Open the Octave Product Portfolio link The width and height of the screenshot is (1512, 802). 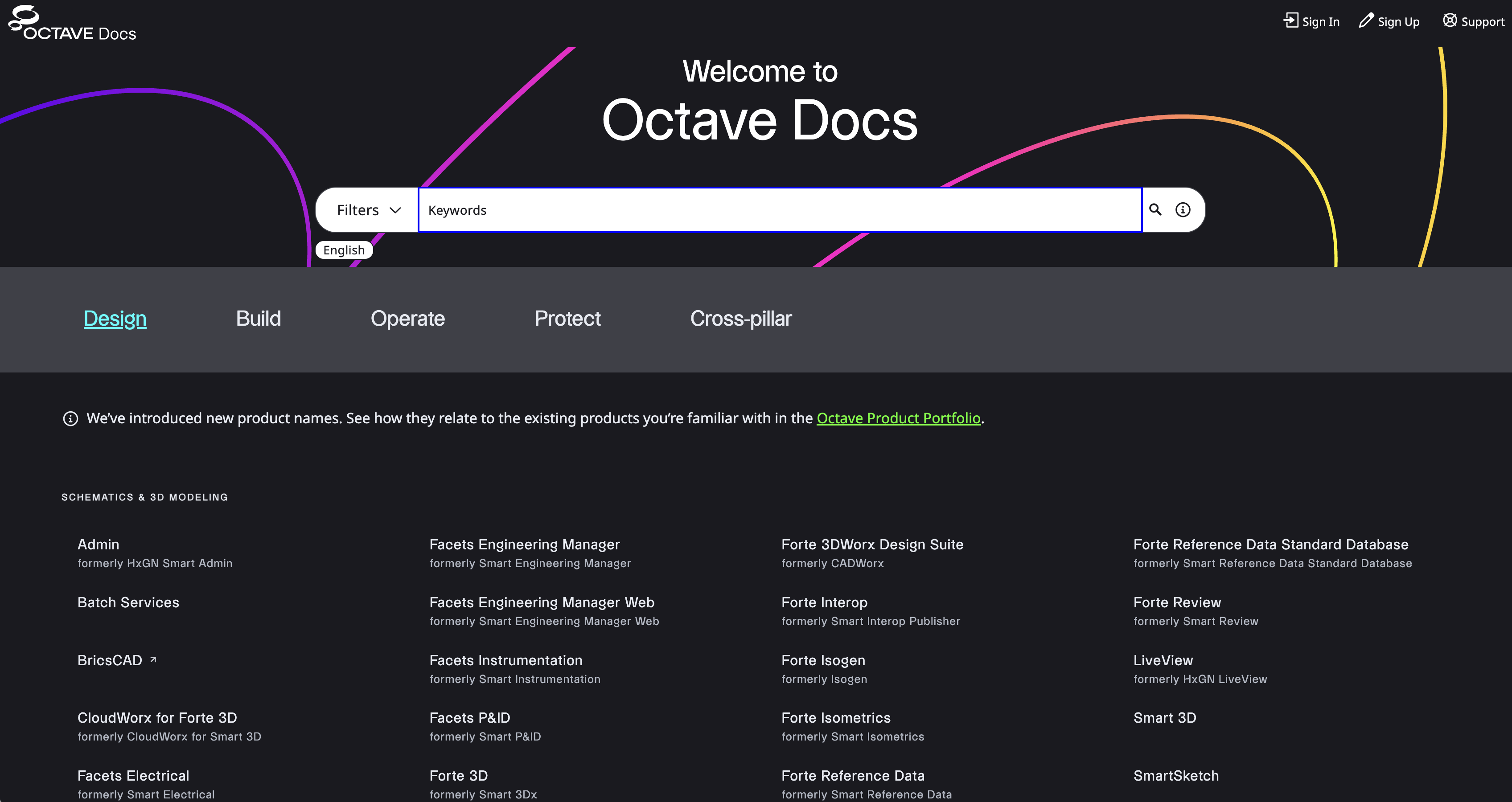click(x=899, y=418)
